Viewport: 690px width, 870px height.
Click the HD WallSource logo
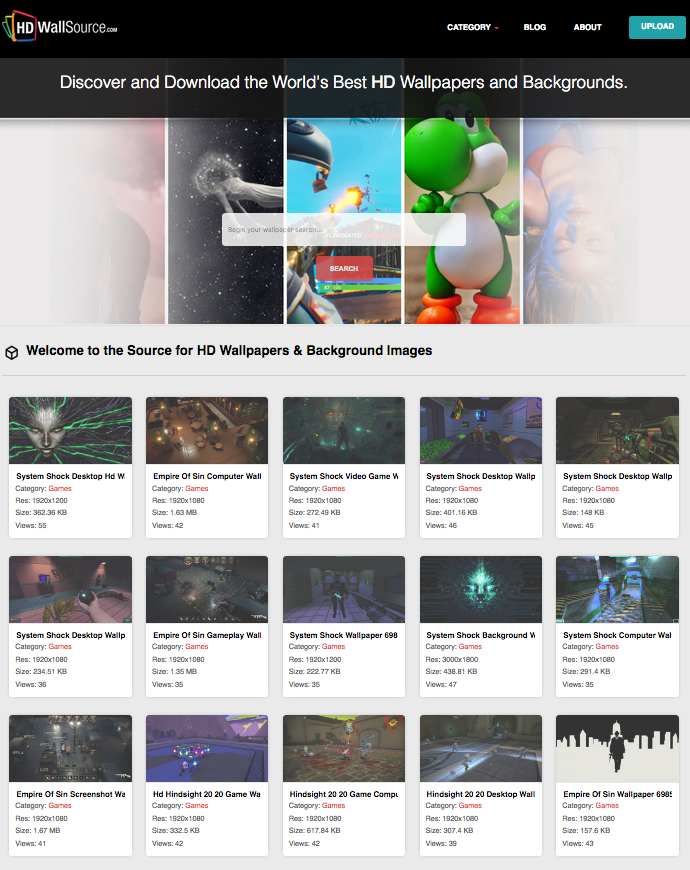(x=60, y=26)
